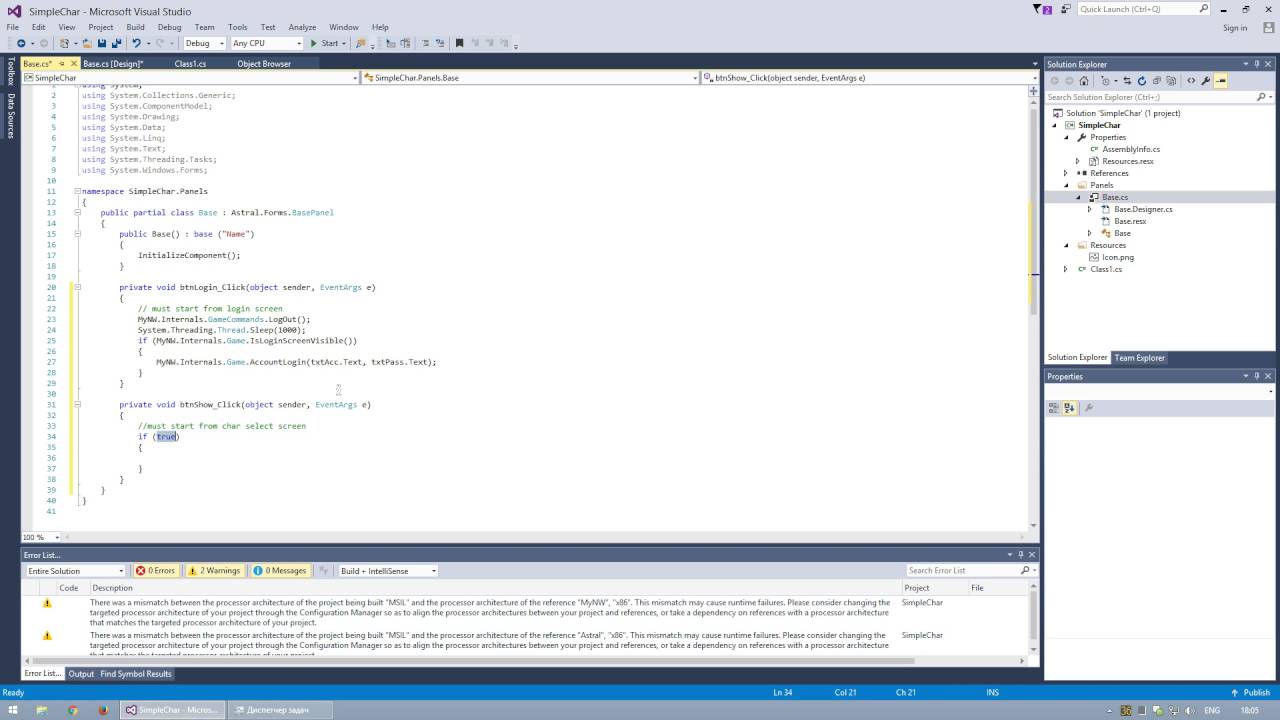1280x720 pixels.
Task: Toggle Show All Files in Solution Explorer
Action: 1170,81
